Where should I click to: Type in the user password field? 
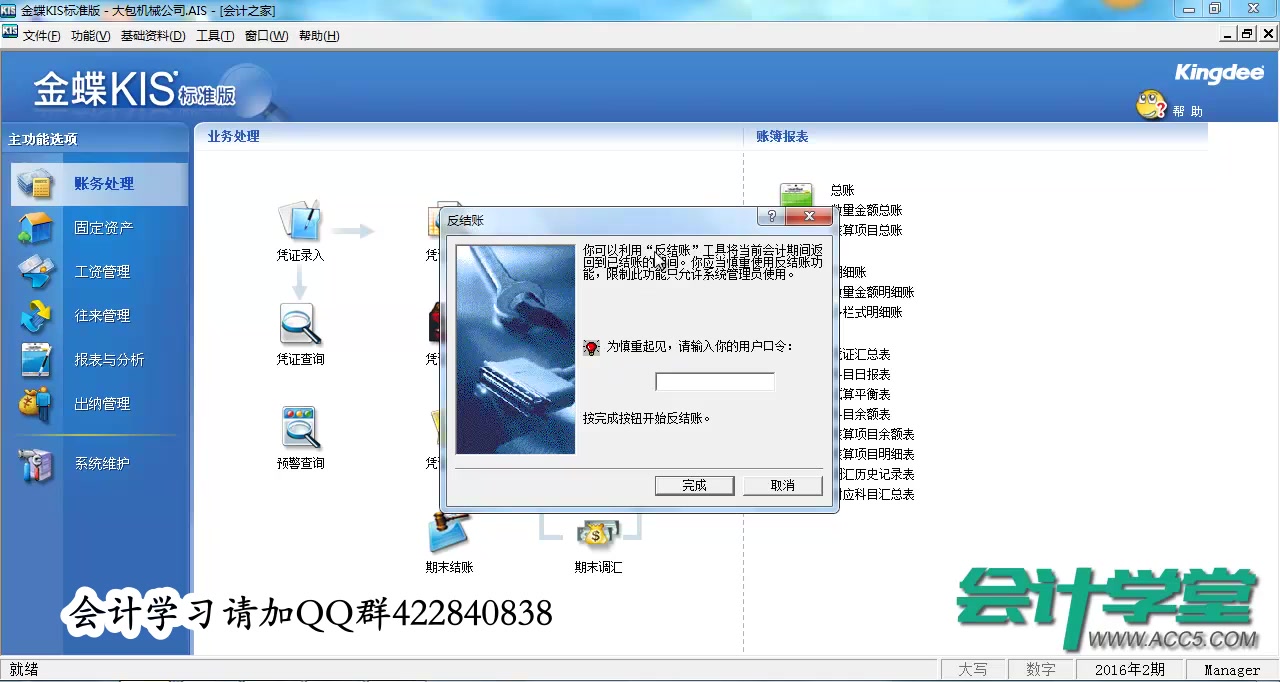(714, 381)
